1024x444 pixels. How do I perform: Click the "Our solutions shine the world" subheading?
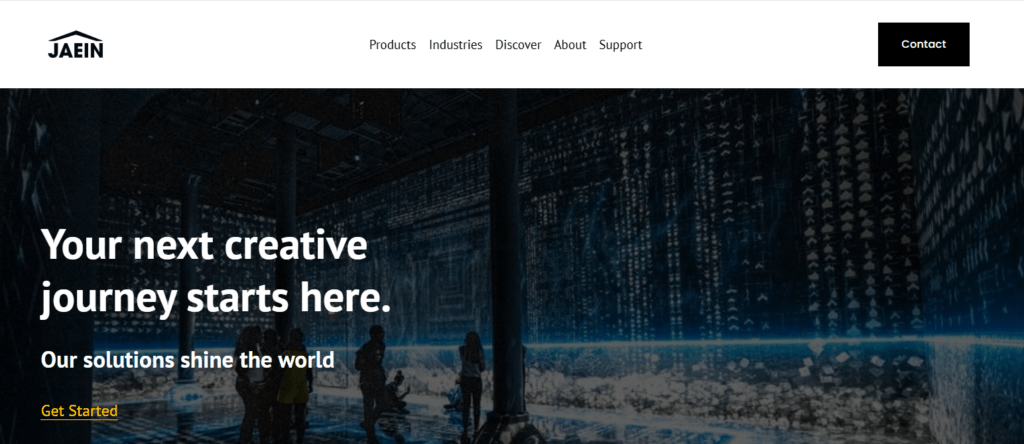click(x=187, y=360)
